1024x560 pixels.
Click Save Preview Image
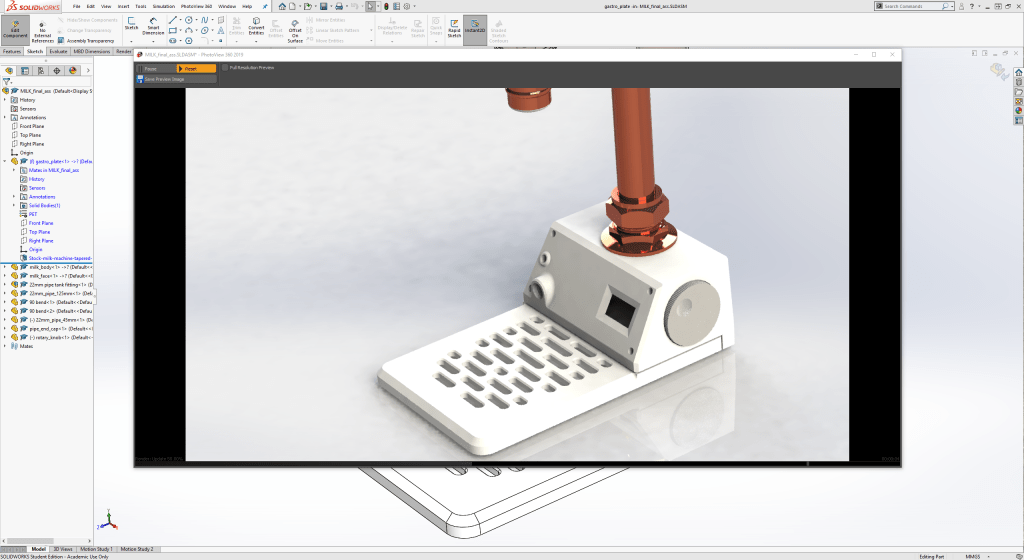point(163,79)
